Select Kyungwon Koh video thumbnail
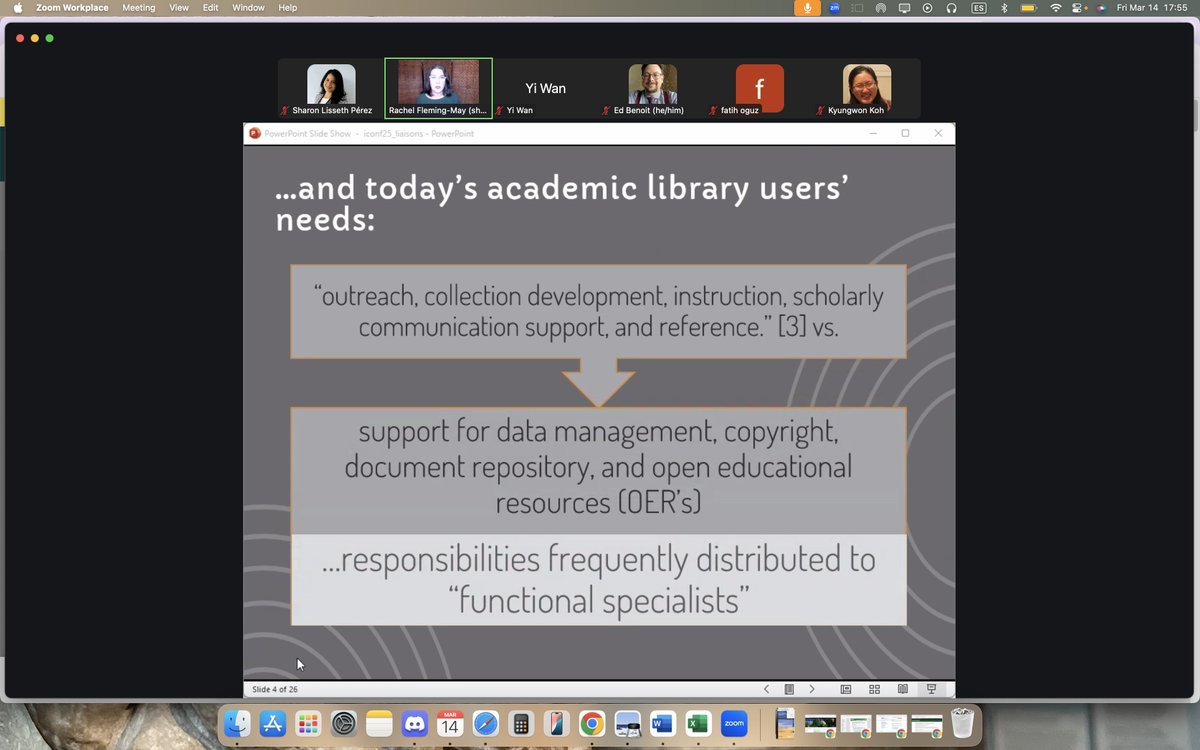 (x=867, y=88)
